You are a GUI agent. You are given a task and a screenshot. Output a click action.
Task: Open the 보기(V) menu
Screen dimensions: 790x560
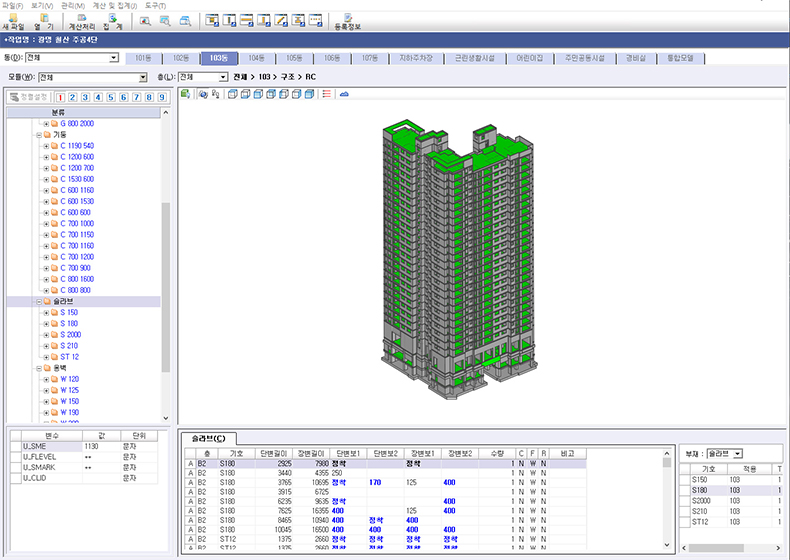[42, 6]
